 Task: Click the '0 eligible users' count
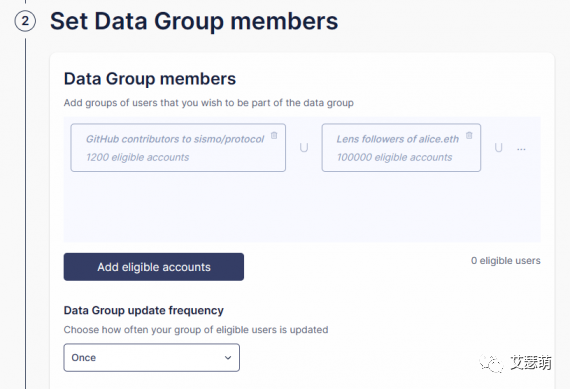(506, 261)
